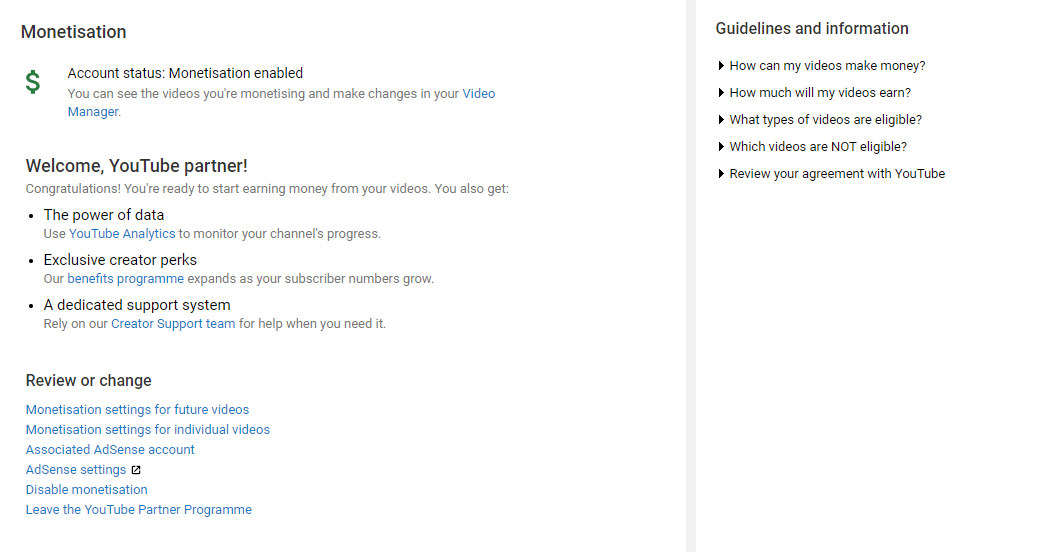Click the 'Congratulations!' intro sentence

point(267,188)
